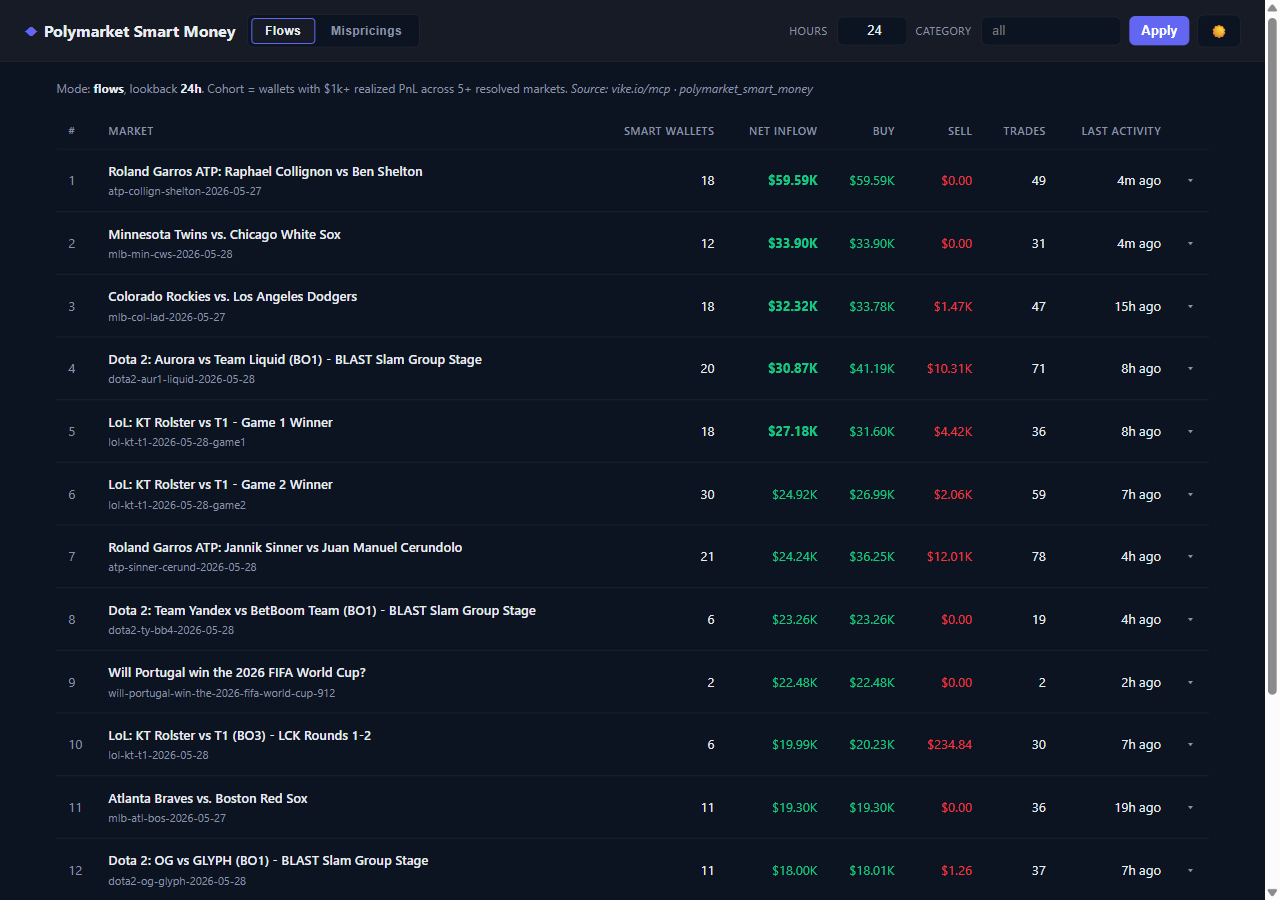Open Dota 2 Aurora vs Team Liquid market
This screenshot has width=1280, height=900.
click(295, 360)
